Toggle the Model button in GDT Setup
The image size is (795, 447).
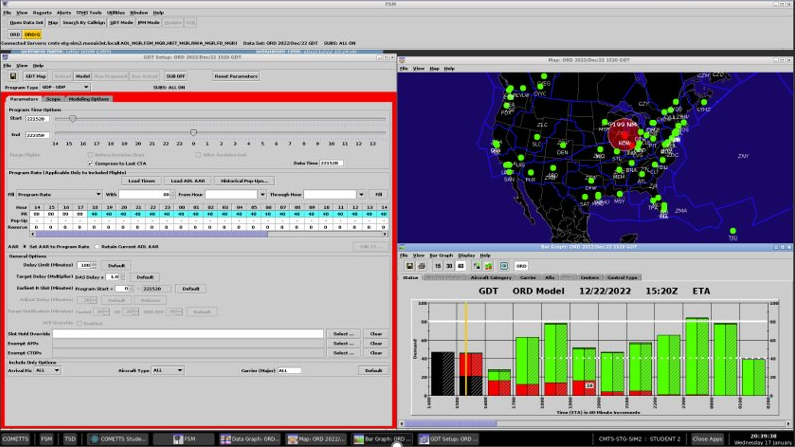(83, 76)
